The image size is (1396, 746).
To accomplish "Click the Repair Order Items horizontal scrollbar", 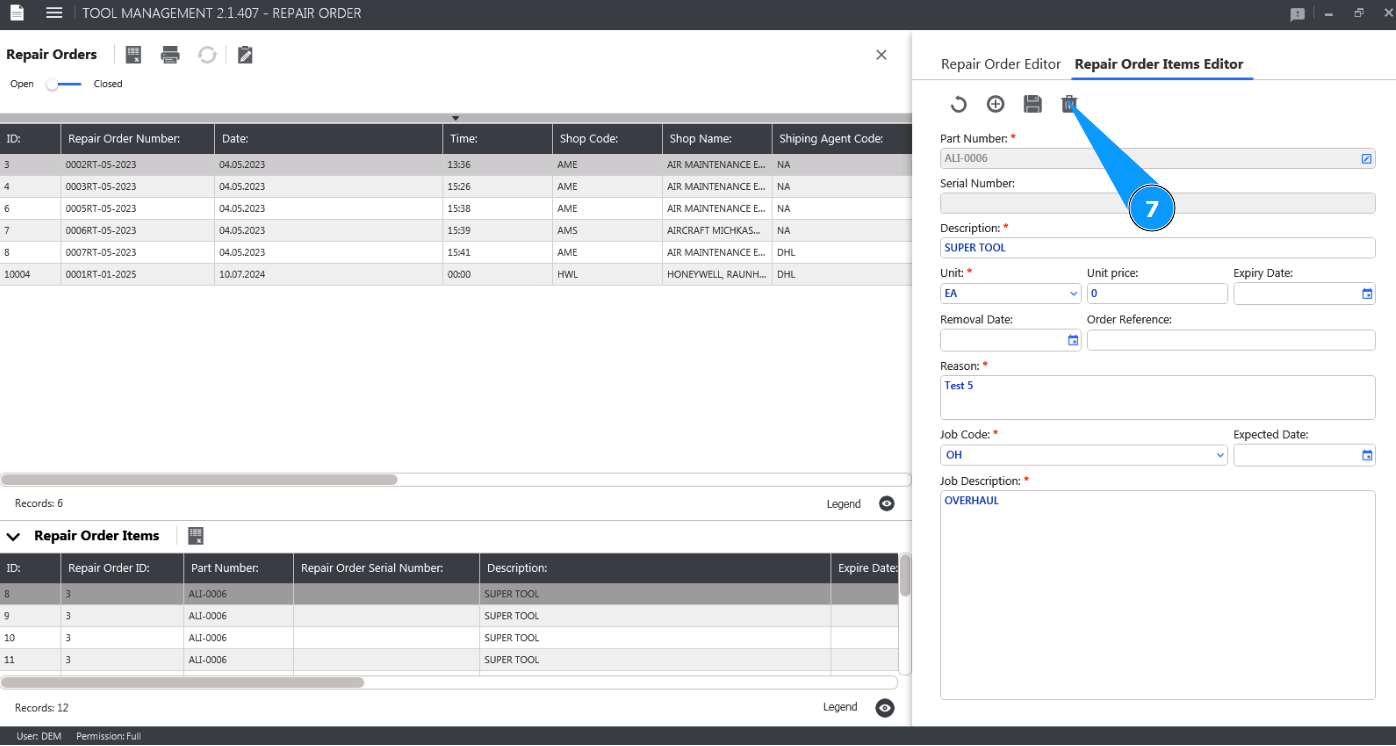I will coord(182,683).
